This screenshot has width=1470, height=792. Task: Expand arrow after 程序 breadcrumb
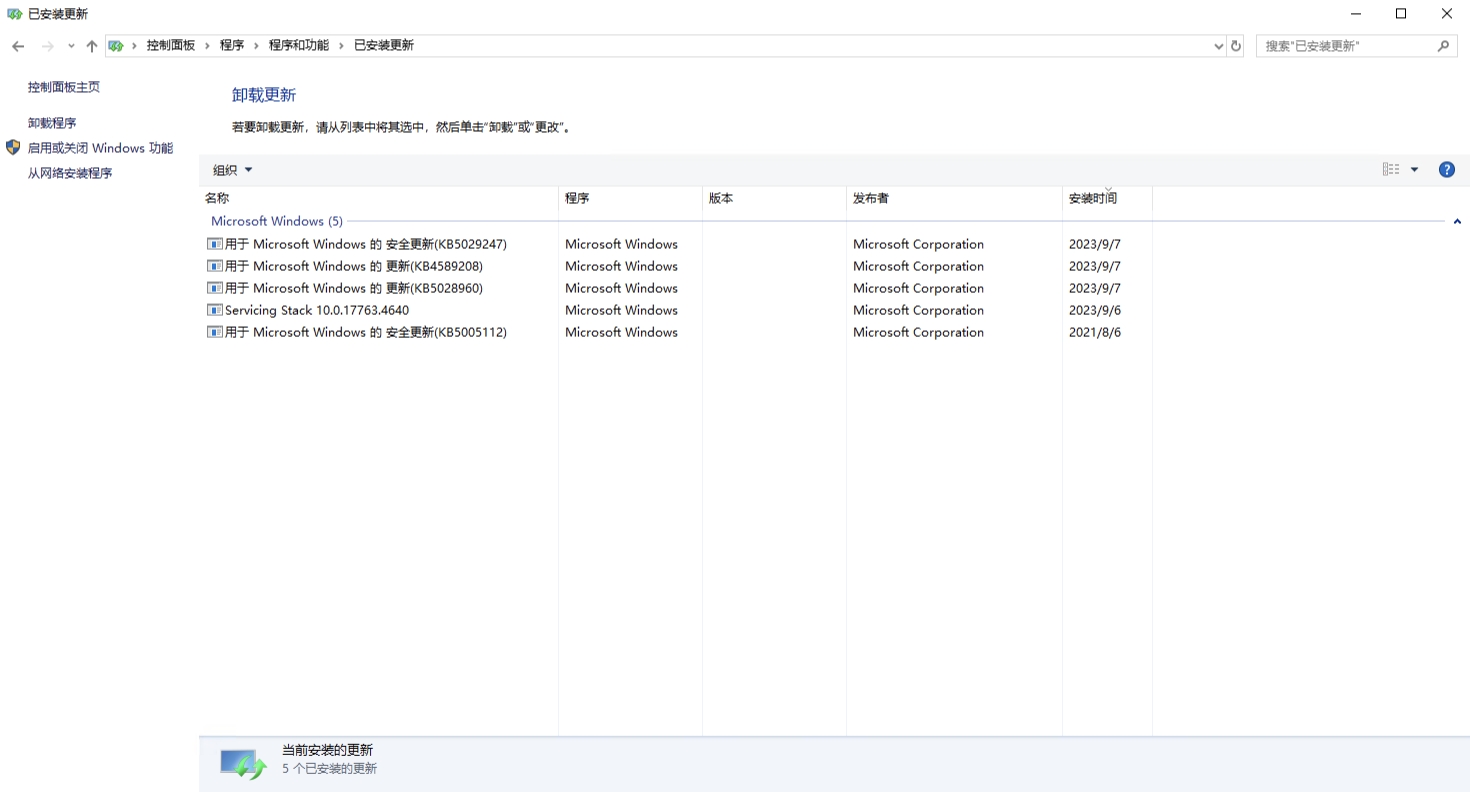pos(257,46)
